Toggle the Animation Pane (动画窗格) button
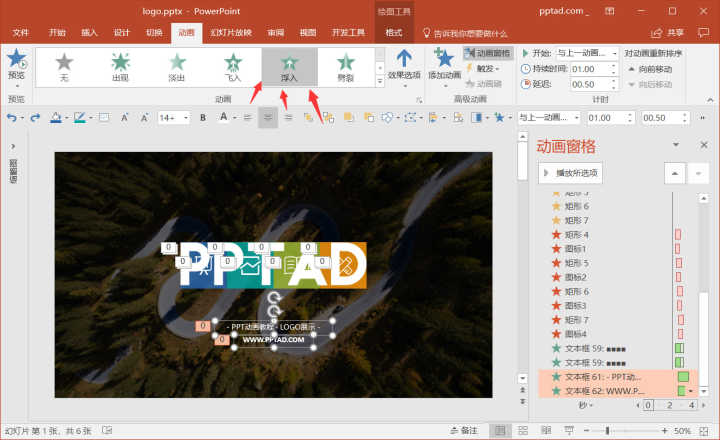The image size is (720, 440). [488, 53]
